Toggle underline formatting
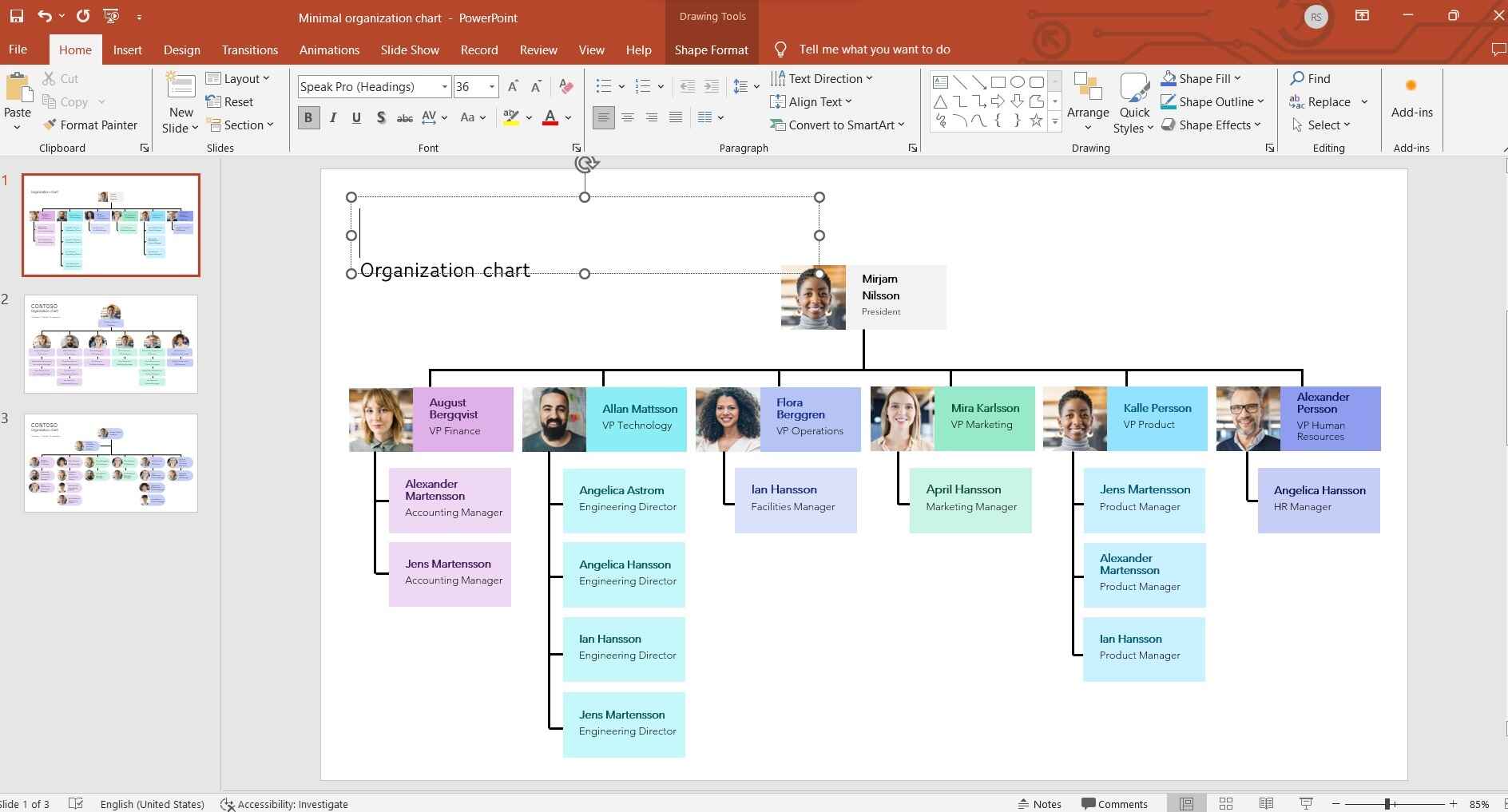The image size is (1508, 812). [356, 117]
